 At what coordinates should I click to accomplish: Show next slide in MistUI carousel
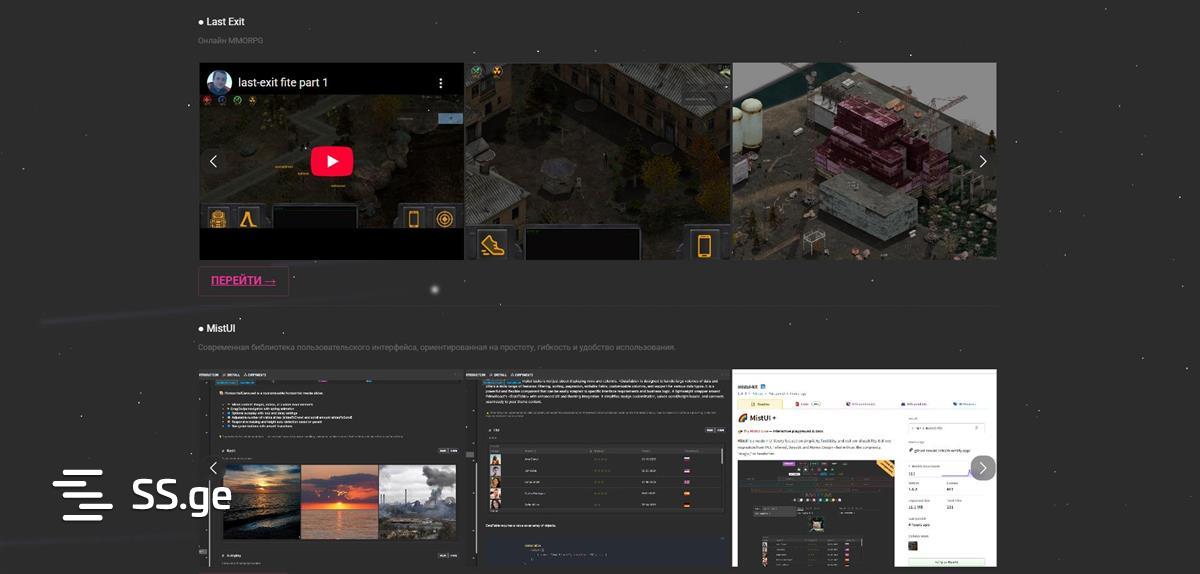[x=982, y=468]
